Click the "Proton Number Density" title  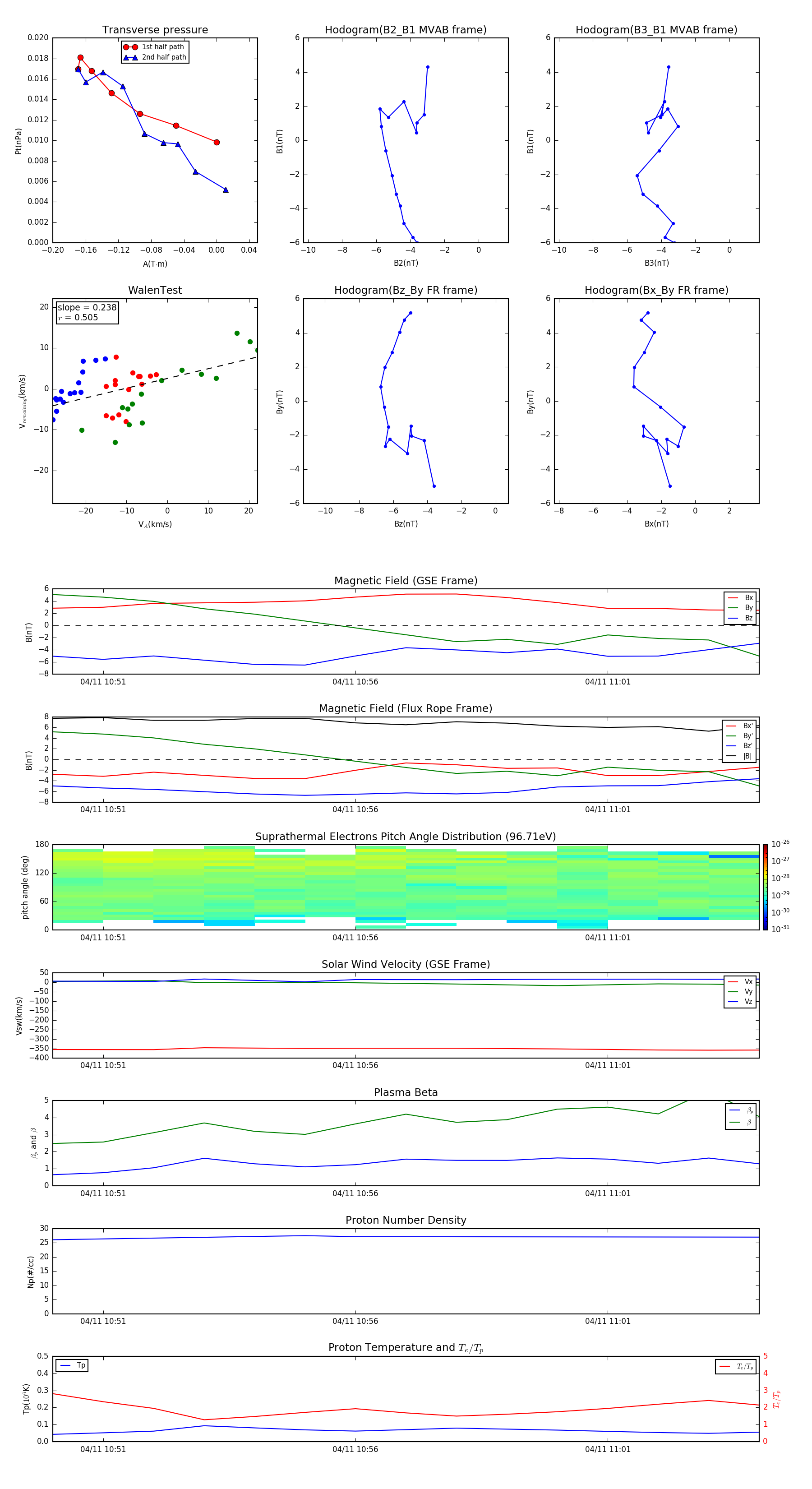(406, 1220)
